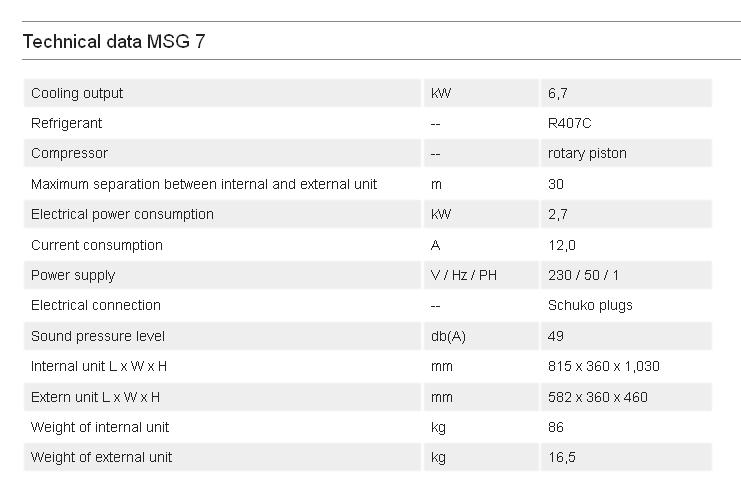Viewport: 741px width, 490px height.
Task: Select the 'Extern unit L x W x H' label
Action: pos(95,397)
